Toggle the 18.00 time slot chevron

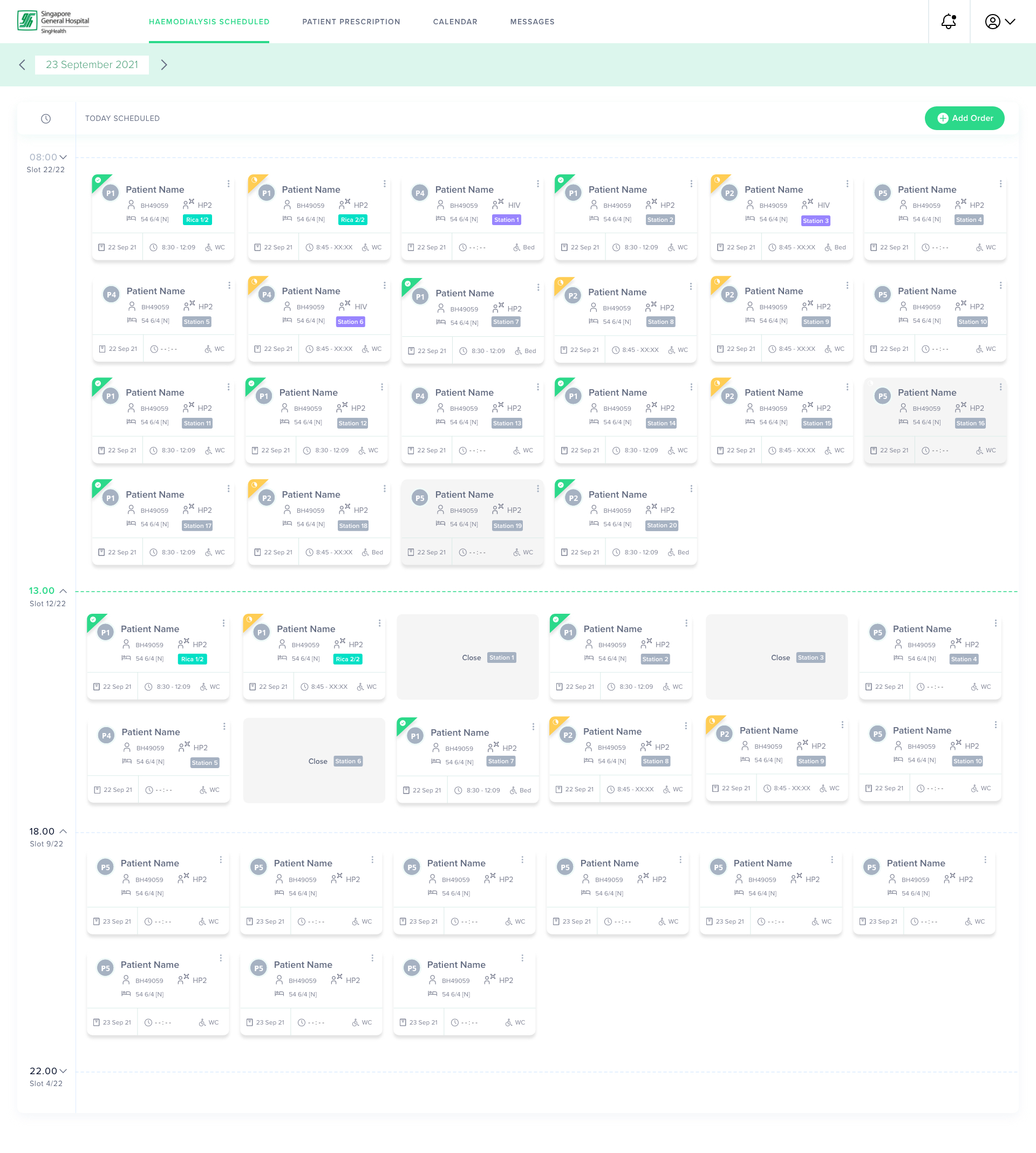click(63, 832)
